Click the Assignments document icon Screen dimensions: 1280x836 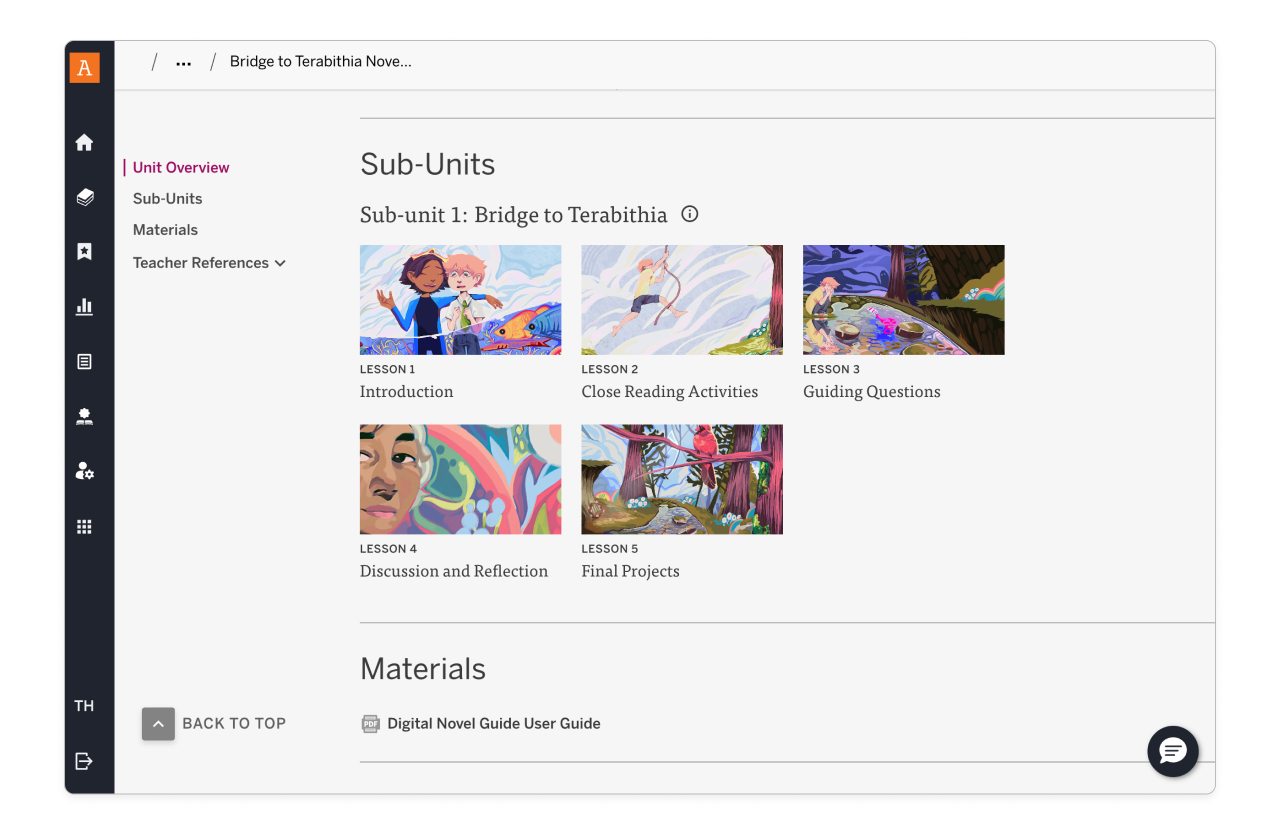coord(85,361)
